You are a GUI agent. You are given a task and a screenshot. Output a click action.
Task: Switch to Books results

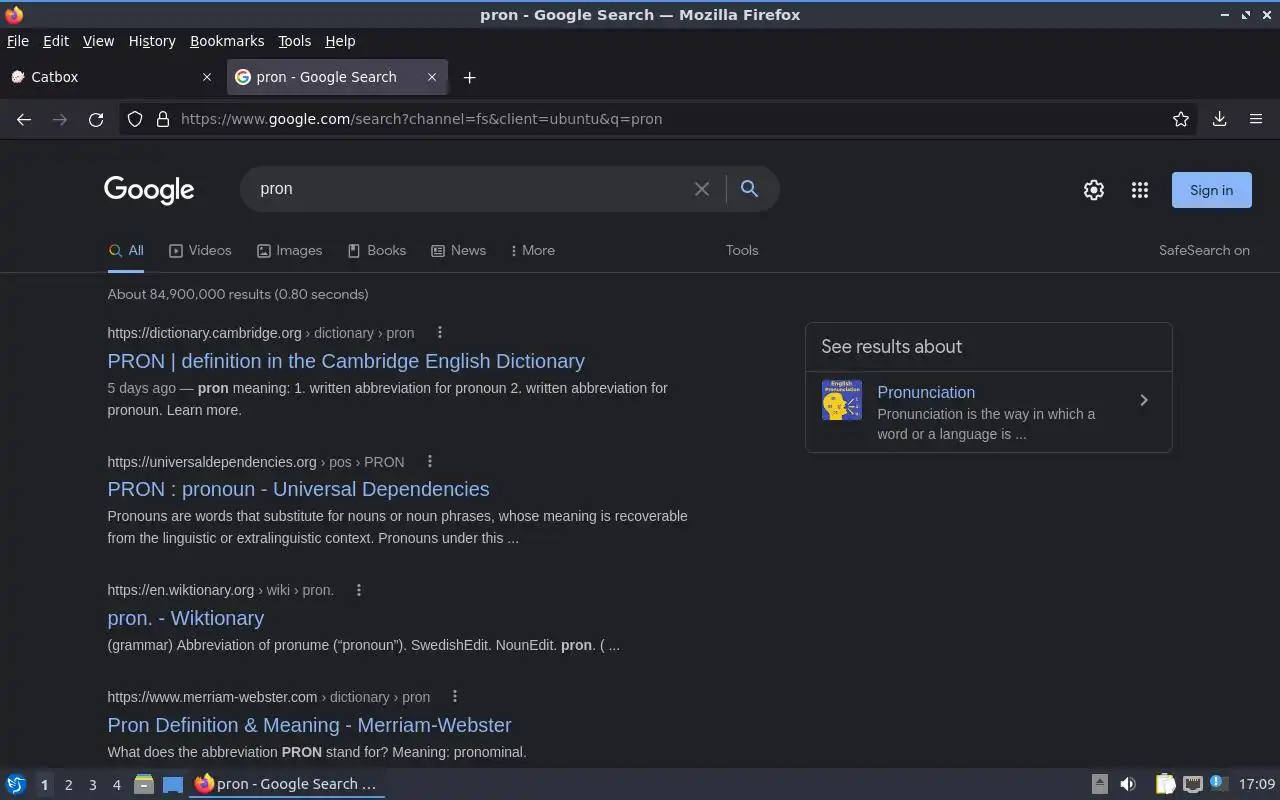[376, 251]
